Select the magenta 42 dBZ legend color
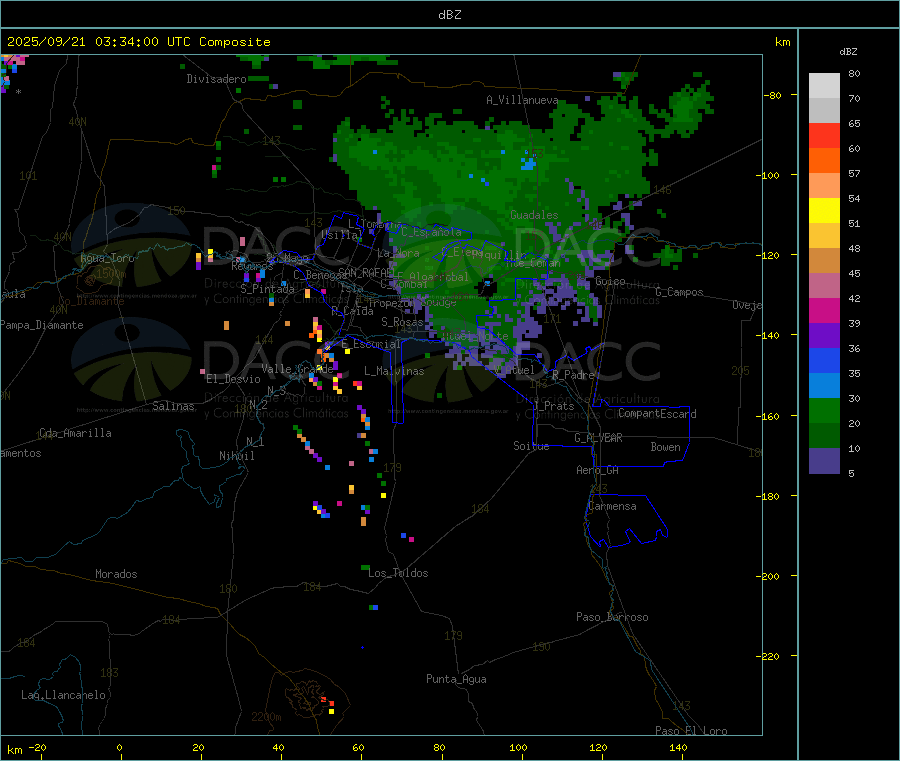900x761 pixels. pos(824,310)
